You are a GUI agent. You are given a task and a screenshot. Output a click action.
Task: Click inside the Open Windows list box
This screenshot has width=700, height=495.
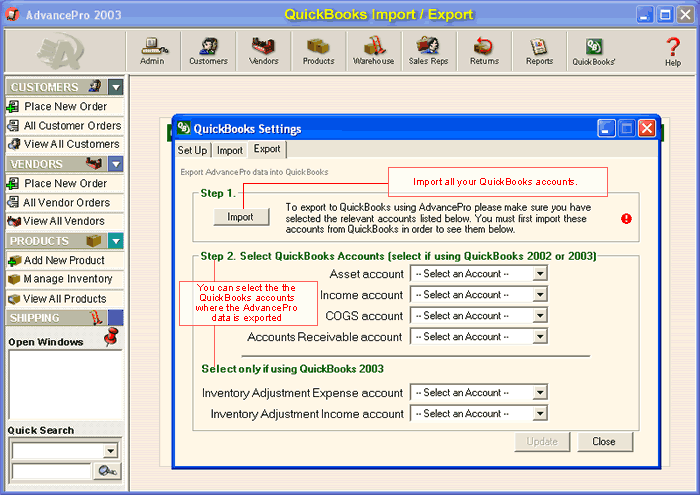pos(65,385)
